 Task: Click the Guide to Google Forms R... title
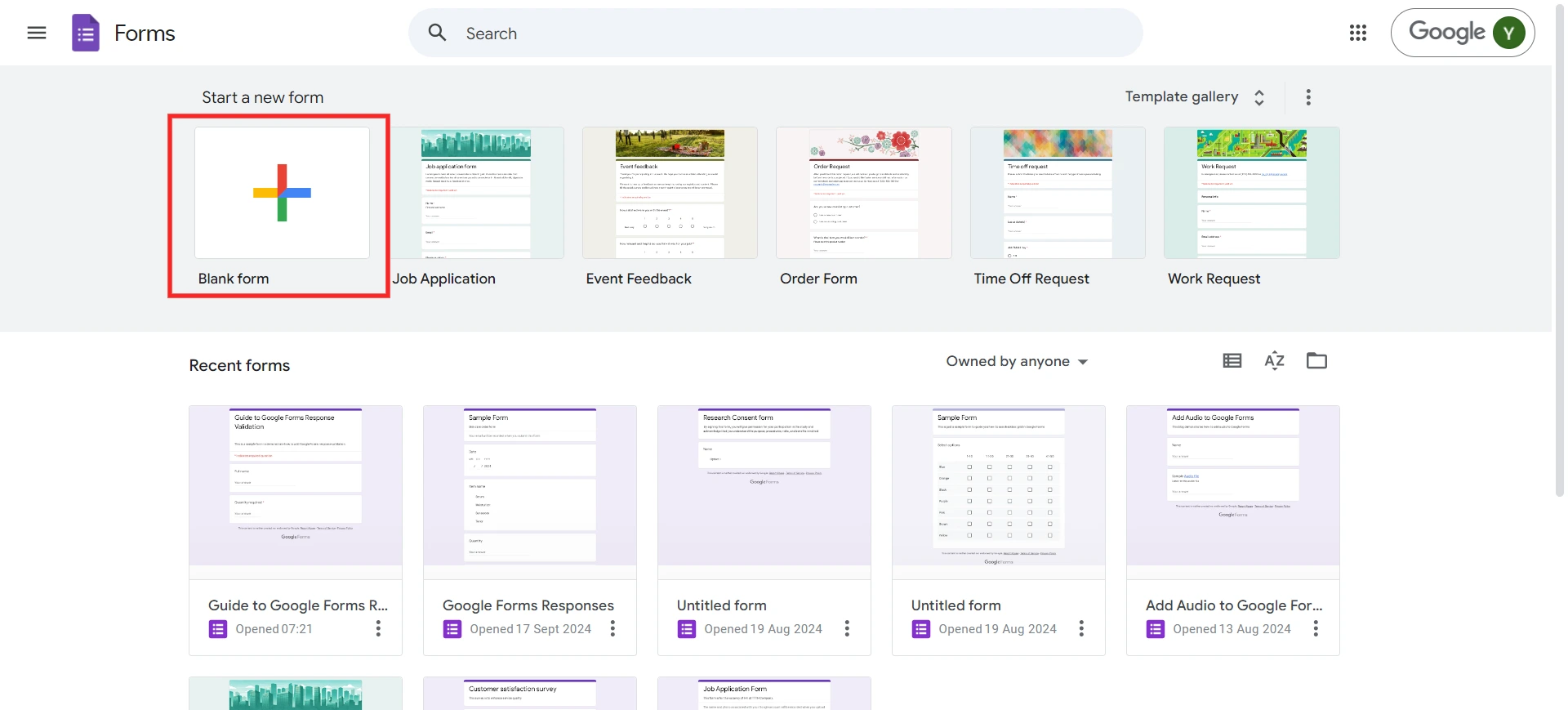pos(298,605)
